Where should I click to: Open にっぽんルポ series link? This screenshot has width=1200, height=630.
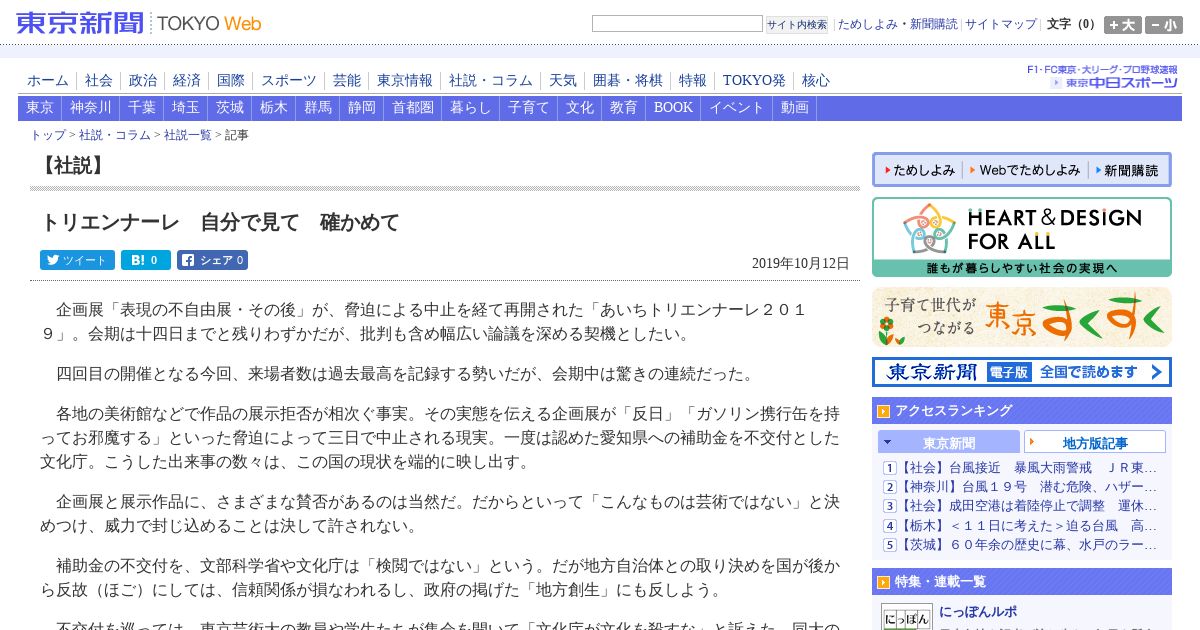[978, 612]
